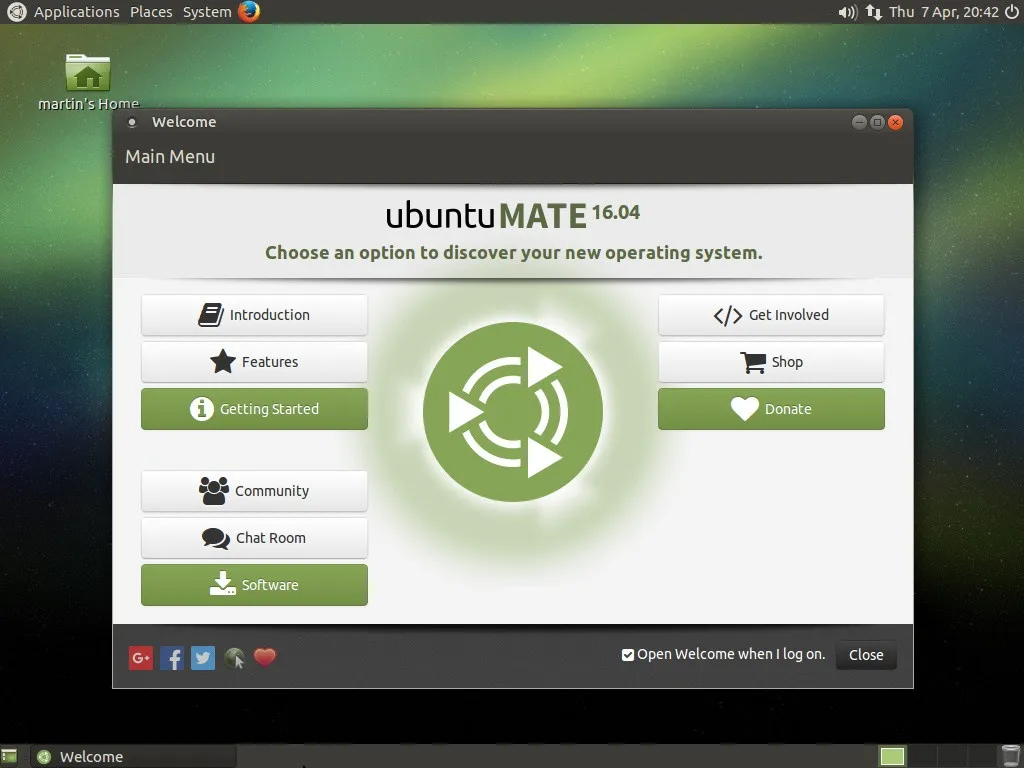Screen dimensions: 1024x768
Task: Expand the Places menu
Action: click(x=151, y=12)
